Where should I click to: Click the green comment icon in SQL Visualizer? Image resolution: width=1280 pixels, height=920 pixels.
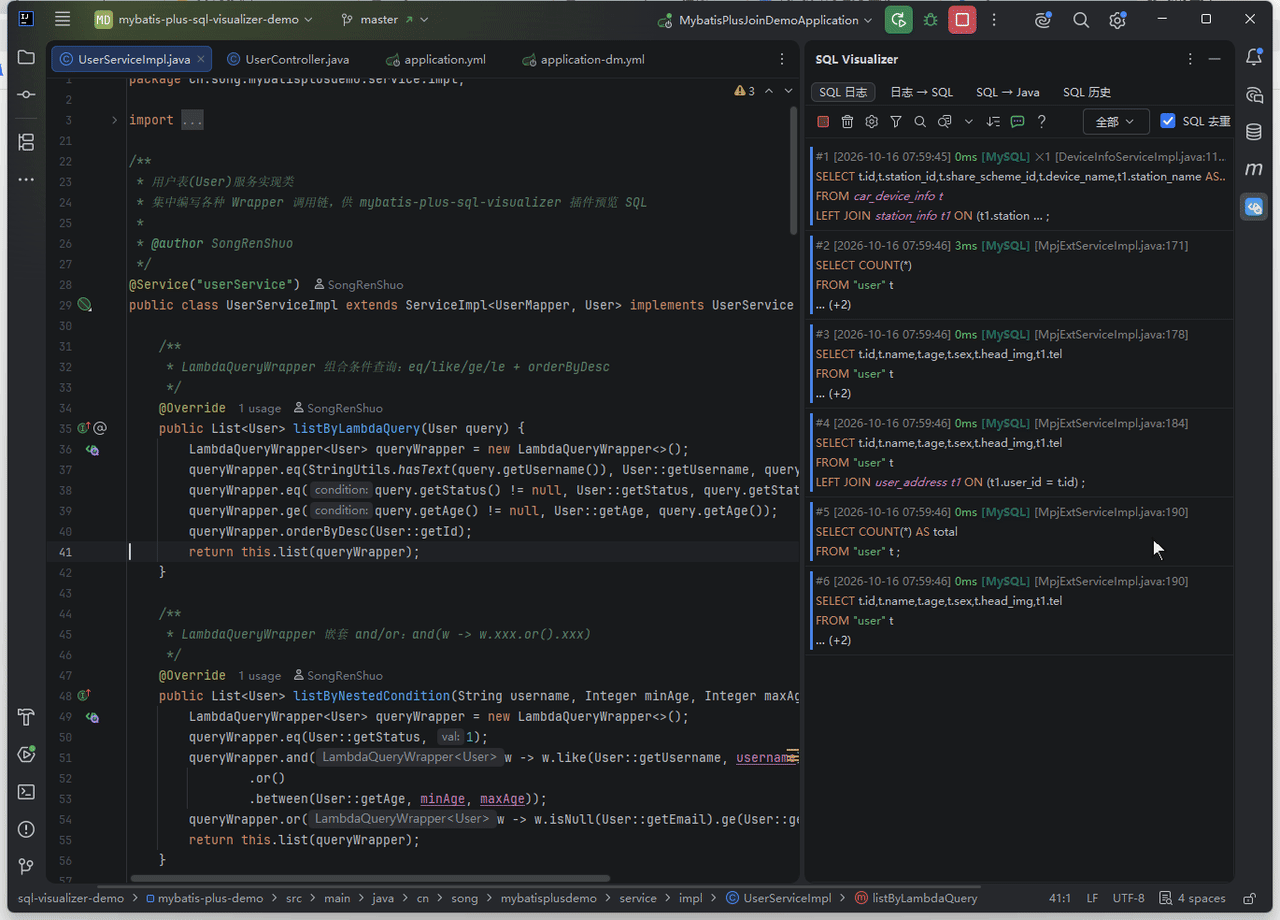pos(1017,122)
